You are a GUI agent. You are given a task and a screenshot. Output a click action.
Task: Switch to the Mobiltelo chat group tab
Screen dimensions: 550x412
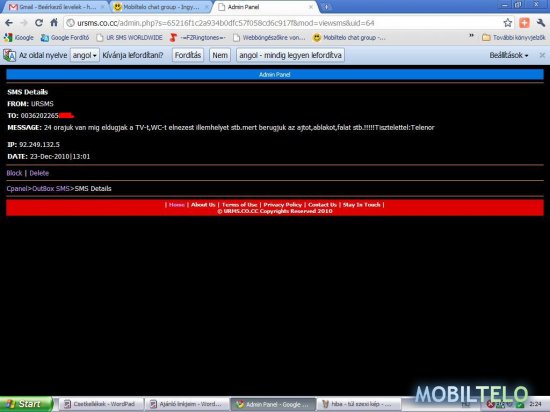point(160,7)
